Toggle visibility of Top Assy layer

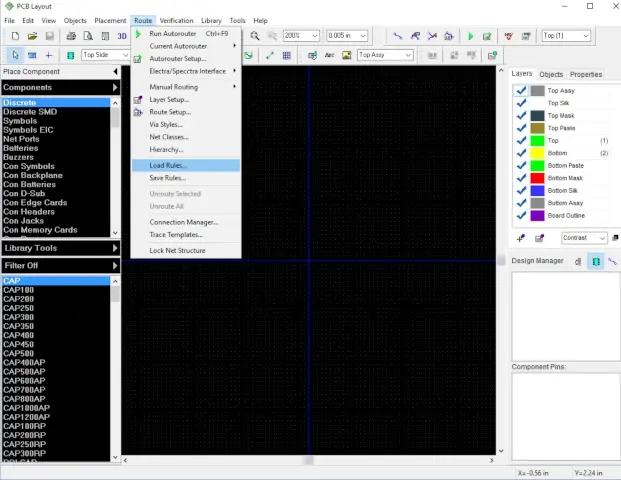(x=521, y=91)
